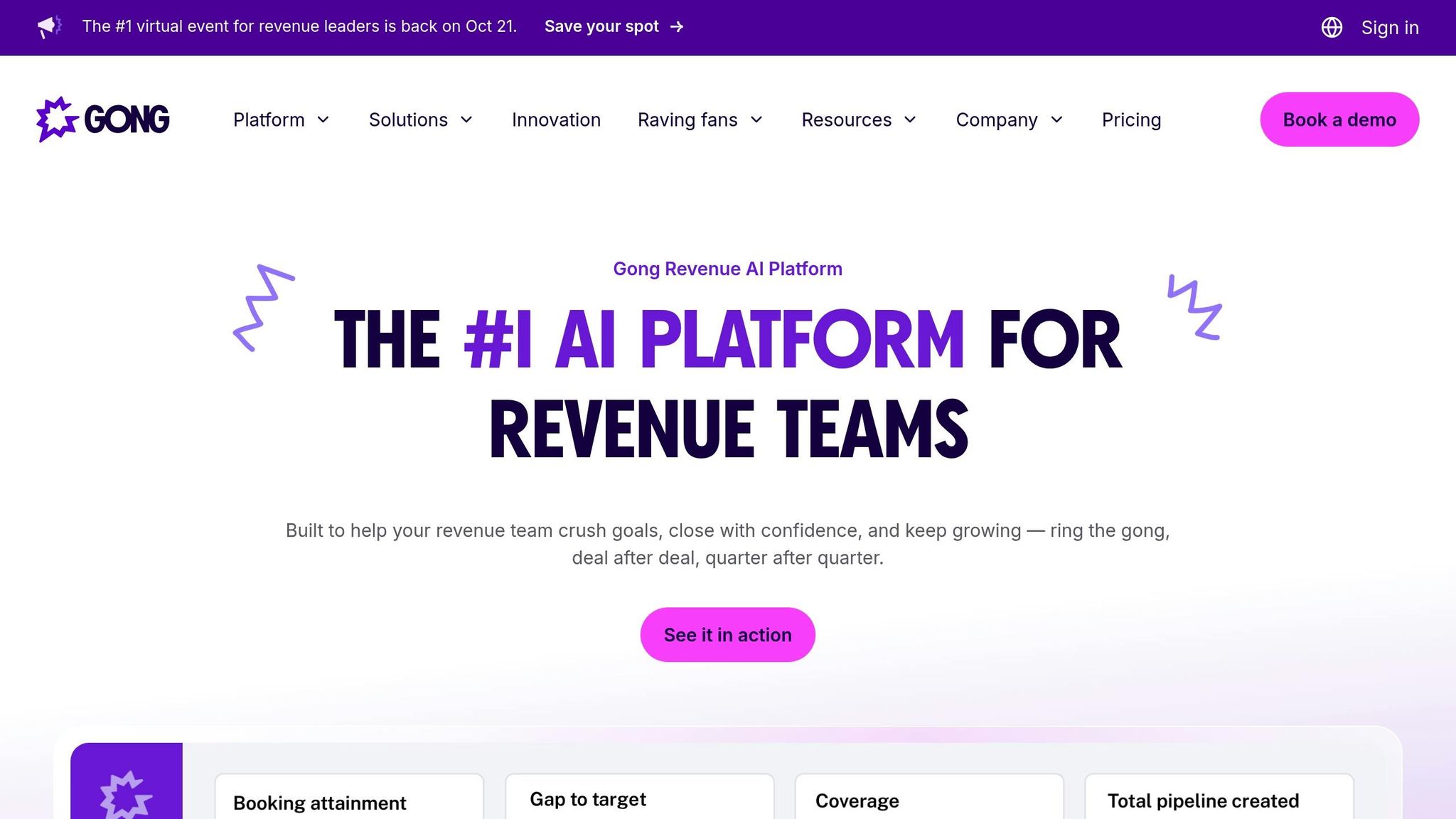Click the globe language icon
Screen dimensions: 1456x819
[x=1332, y=27]
